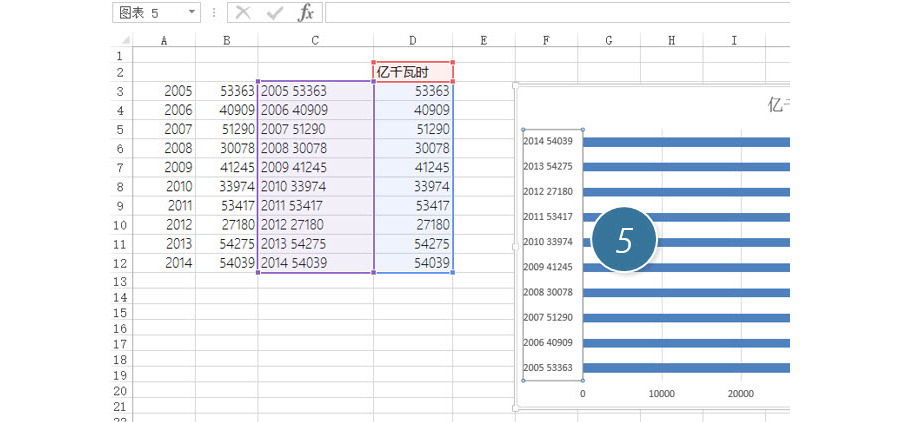Click chart axis label 2005 53363
Viewport: 900px width, 422px height.
coord(548,367)
